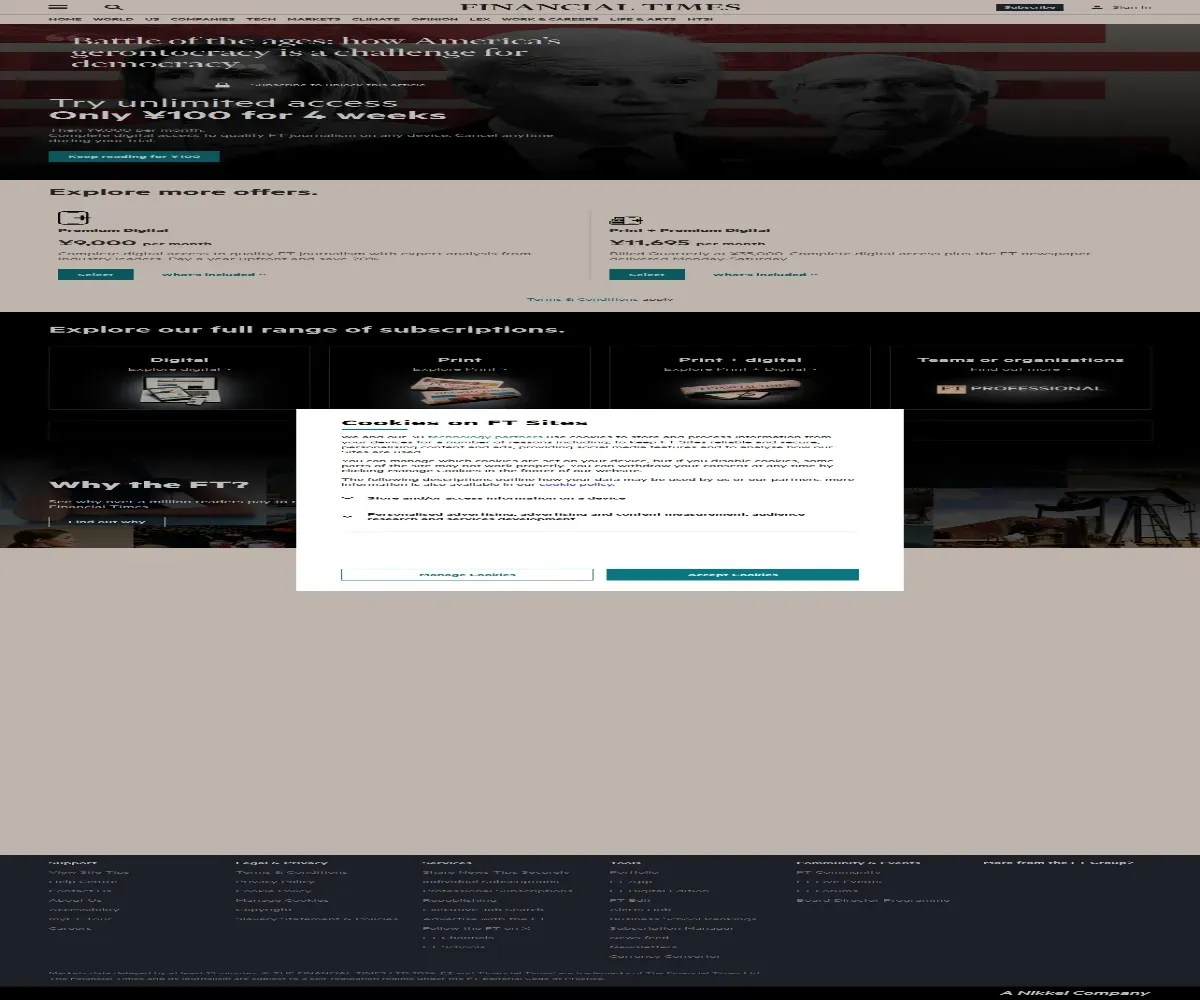Viewport: 1200px width, 1000px height.
Task: Click the Premium Digital device icon
Action: (x=74, y=218)
